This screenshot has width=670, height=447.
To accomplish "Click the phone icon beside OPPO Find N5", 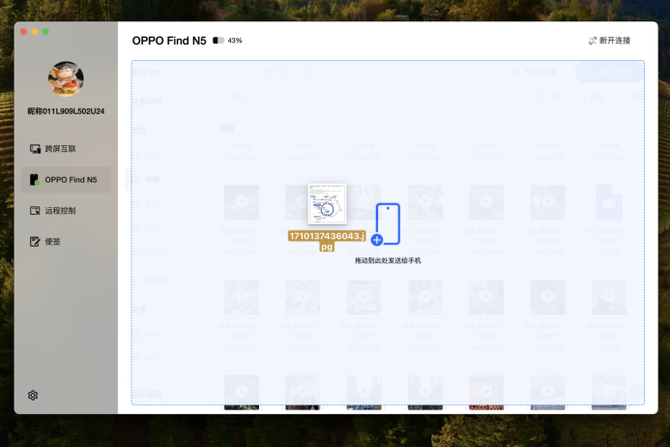I will click(x=35, y=179).
